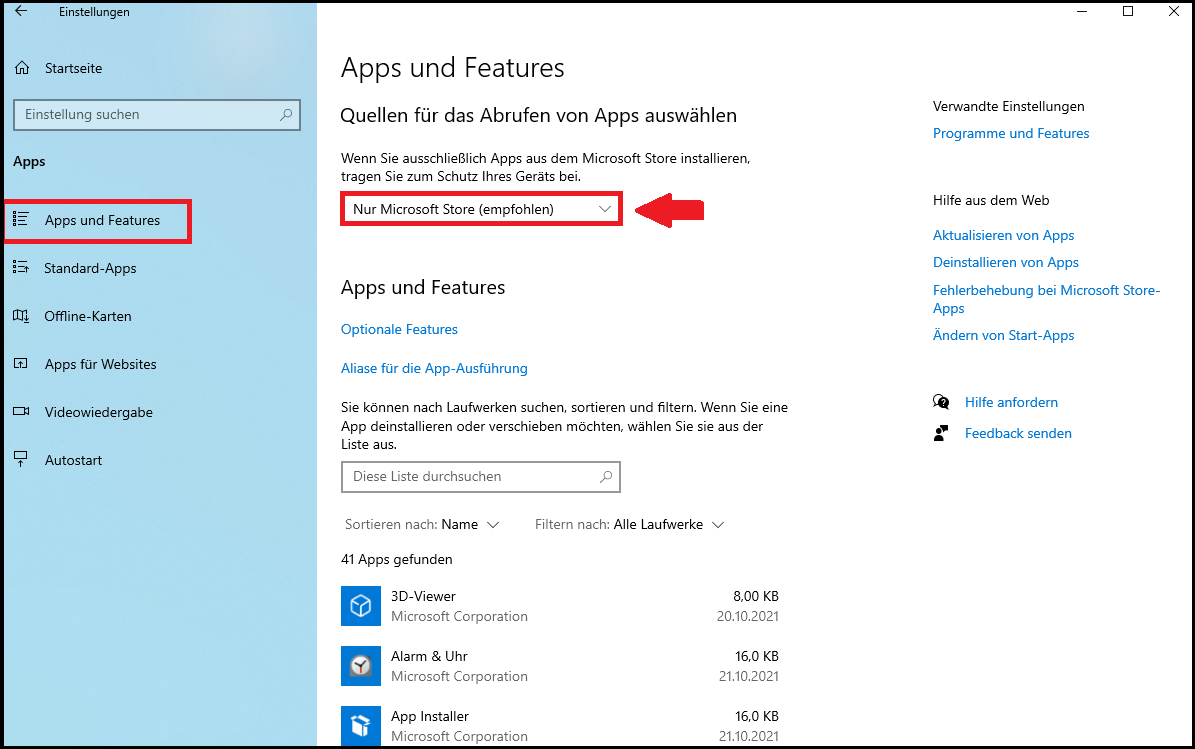1195x749 pixels.
Task: Click the Feedback senden link
Action: coord(1018,434)
